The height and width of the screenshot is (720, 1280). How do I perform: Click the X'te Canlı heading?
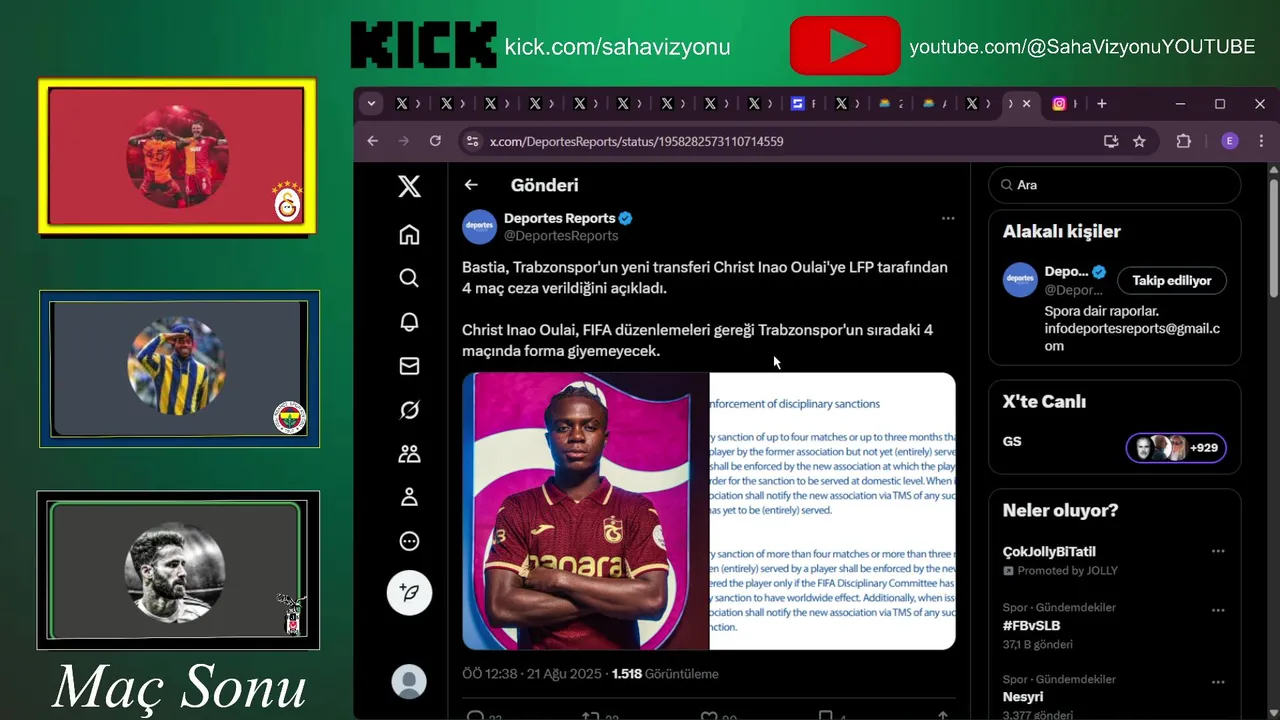click(x=1044, y=401)
